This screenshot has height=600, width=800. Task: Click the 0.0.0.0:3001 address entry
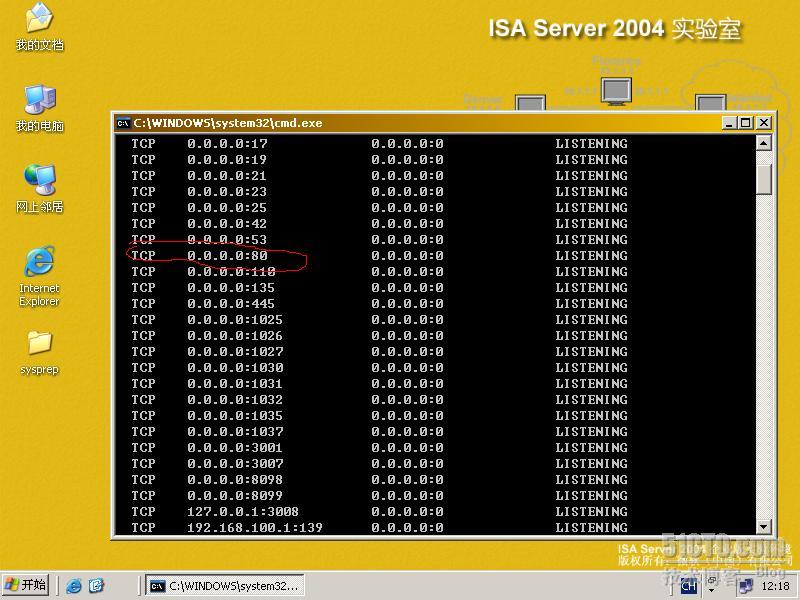click(x=235, y=447)
